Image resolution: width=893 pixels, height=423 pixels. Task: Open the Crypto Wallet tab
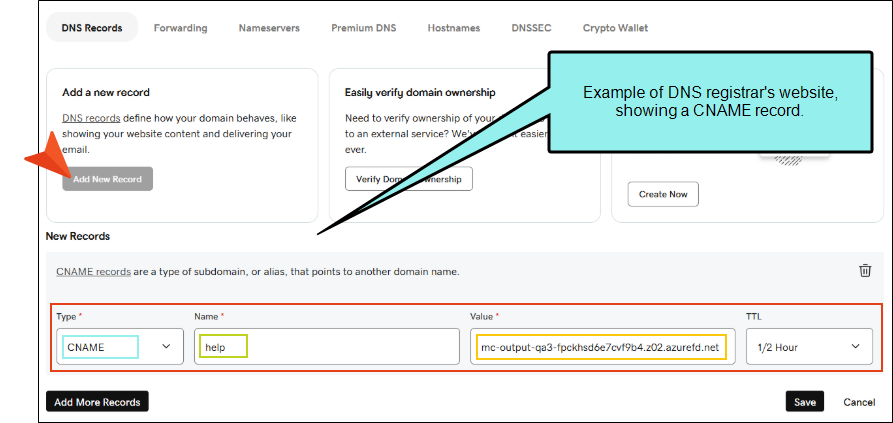615,28
